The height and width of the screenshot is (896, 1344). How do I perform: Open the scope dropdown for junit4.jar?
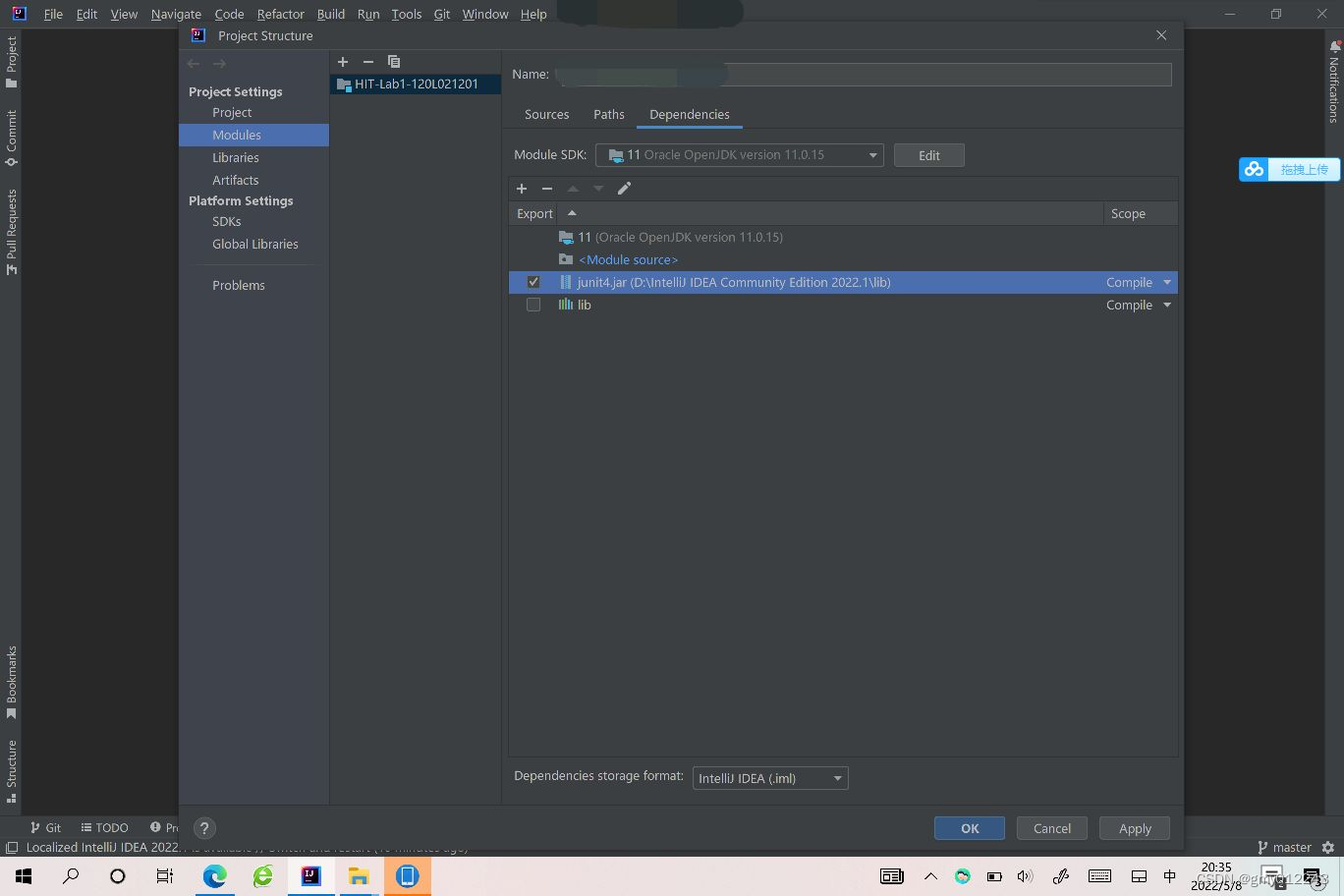click(x=1167, y=282)
